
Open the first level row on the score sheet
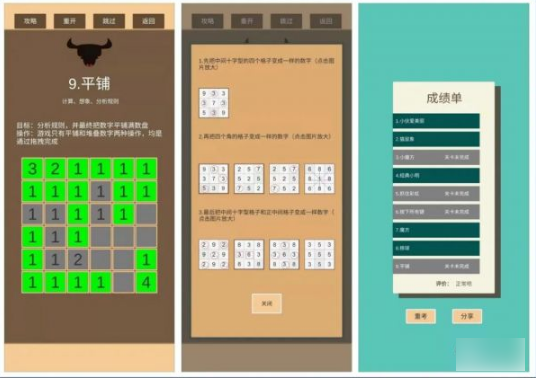pos(436,121)
